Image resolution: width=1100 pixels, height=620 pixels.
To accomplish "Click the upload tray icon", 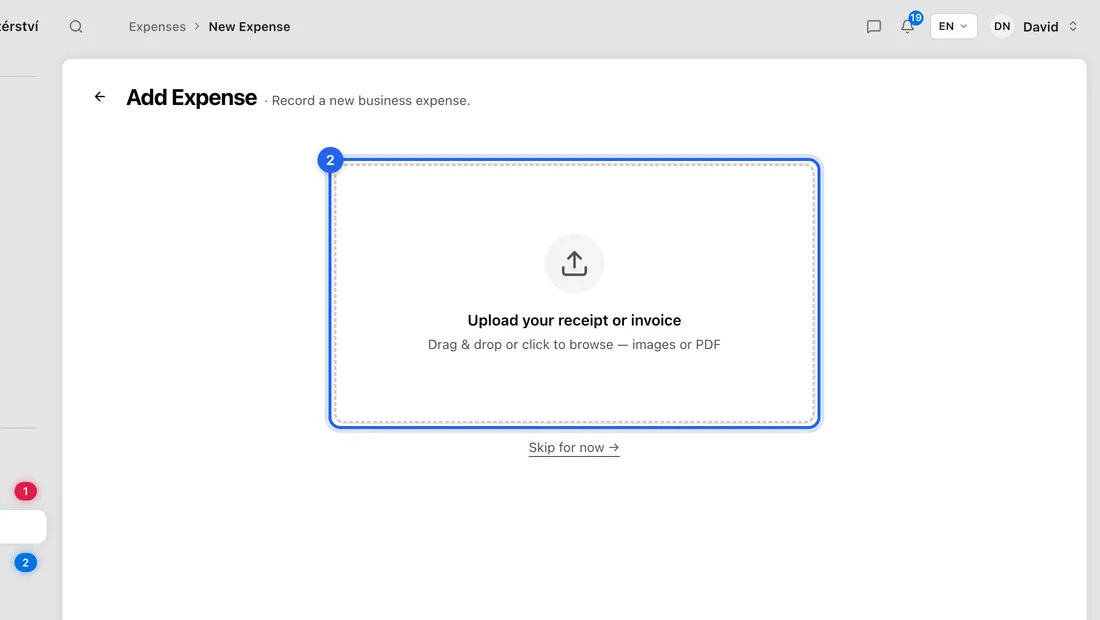I will point(574,264).
